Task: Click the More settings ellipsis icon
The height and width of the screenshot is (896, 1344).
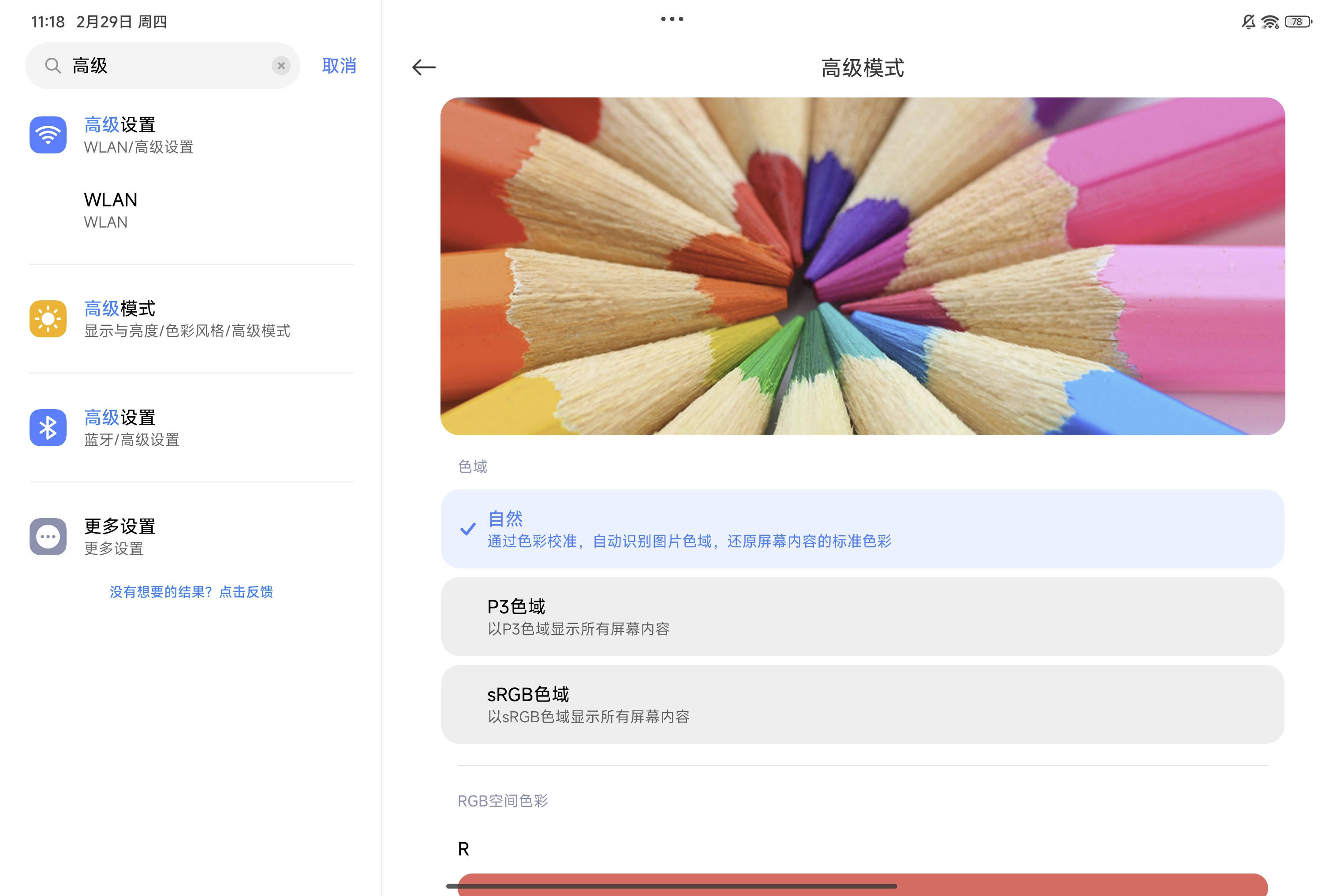Action: (48, 537)
